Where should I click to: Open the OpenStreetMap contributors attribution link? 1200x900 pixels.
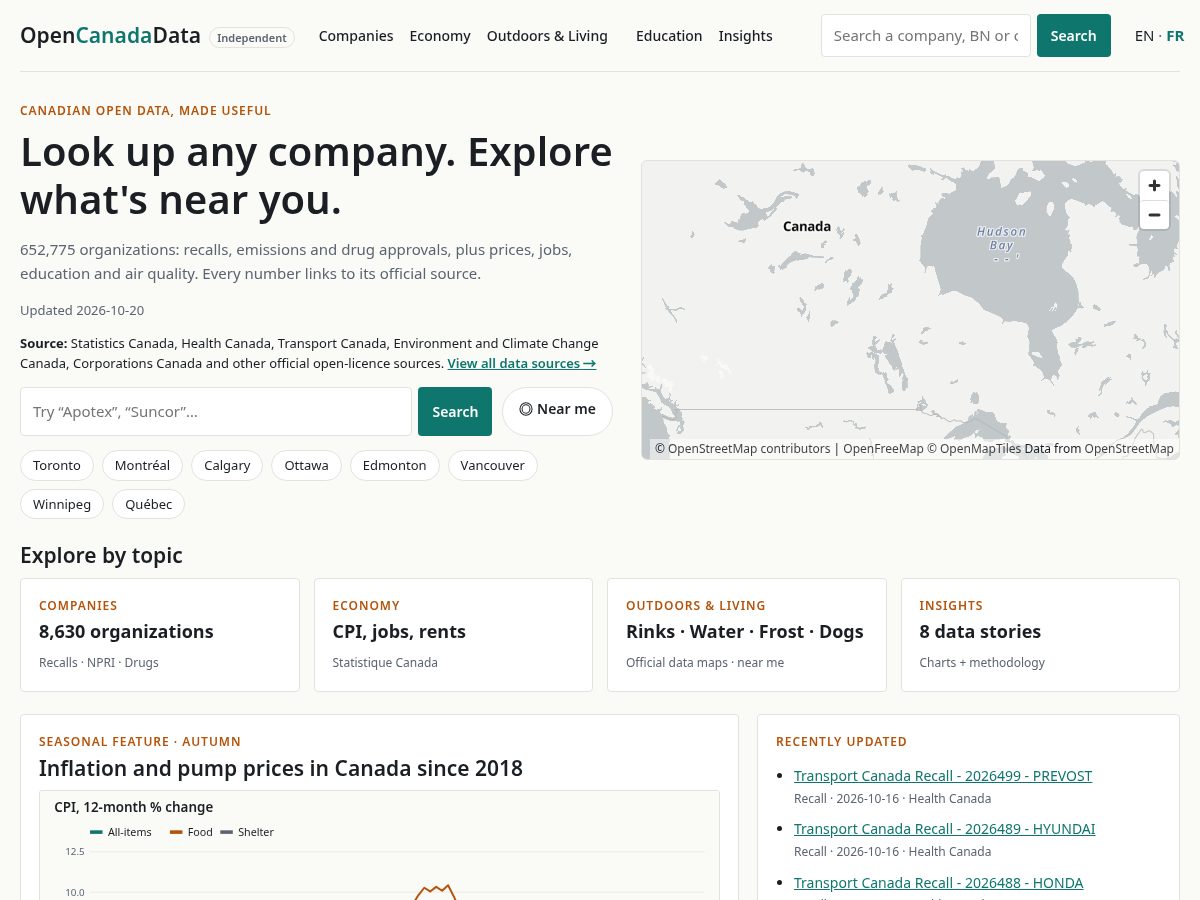coord(742,449)
